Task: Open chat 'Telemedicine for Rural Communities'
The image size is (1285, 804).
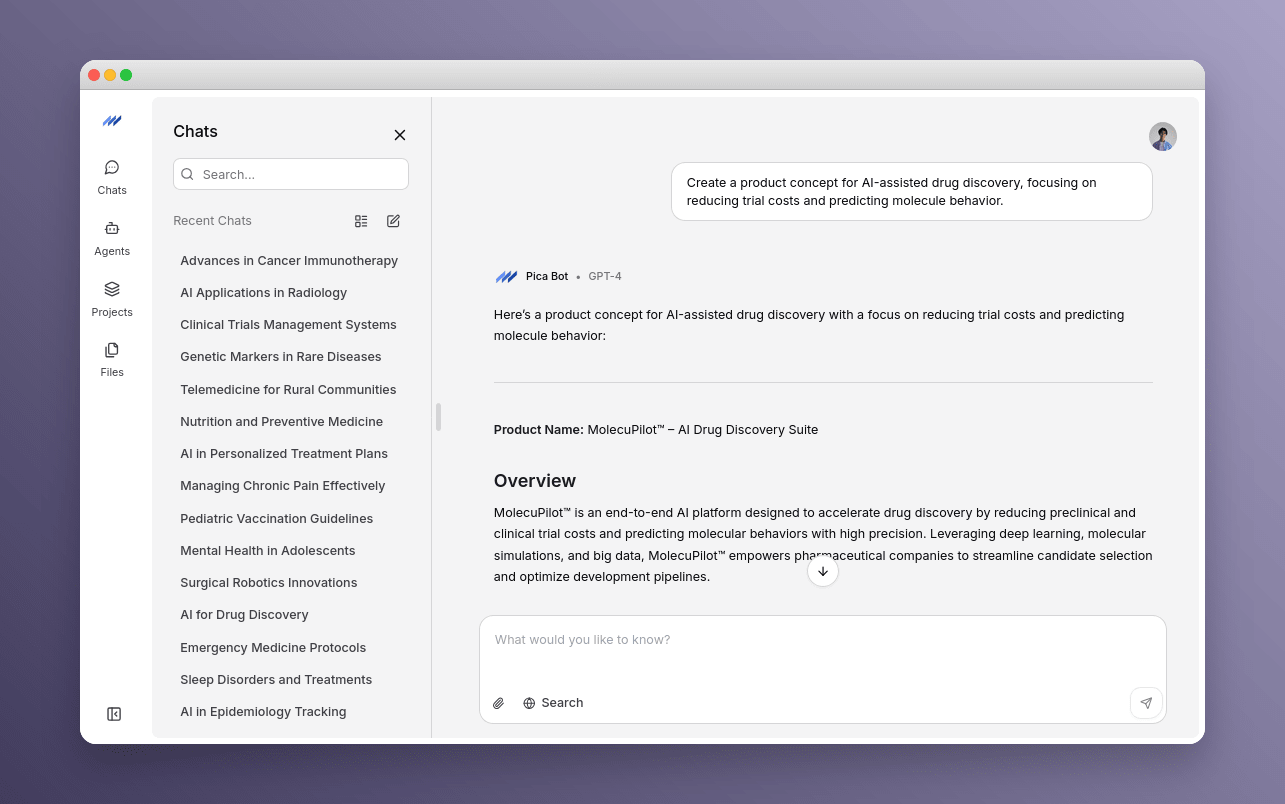Action: [288, 390]
